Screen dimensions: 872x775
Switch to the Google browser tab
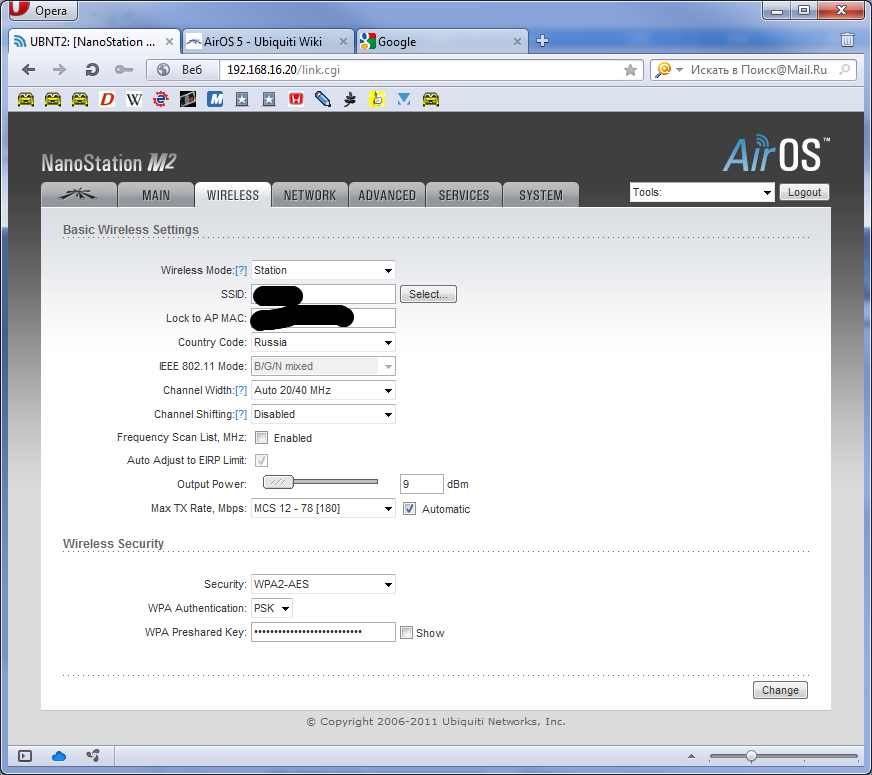coord(397,42)
